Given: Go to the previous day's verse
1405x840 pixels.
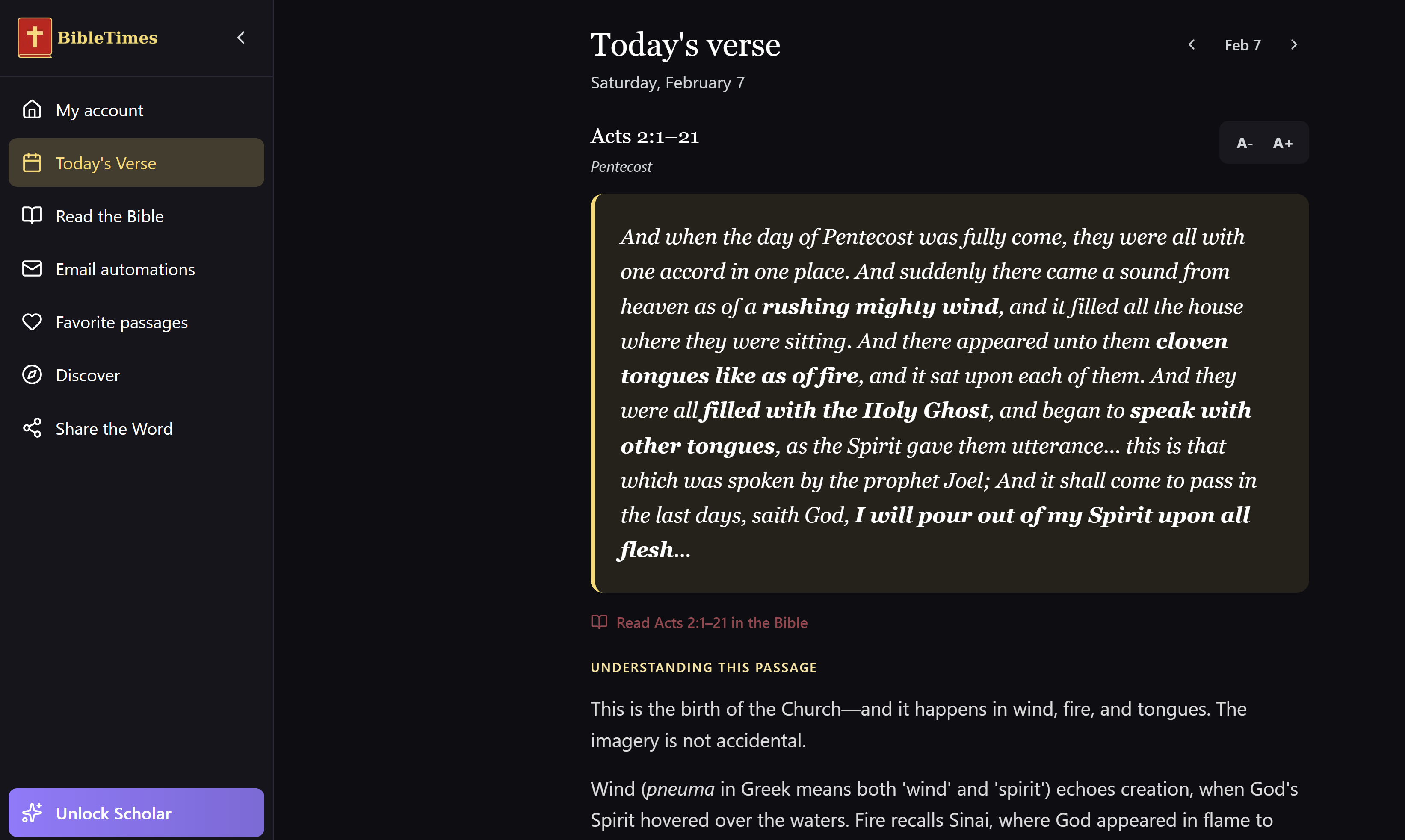Looking at the screenshot, I should (1192, 44).
